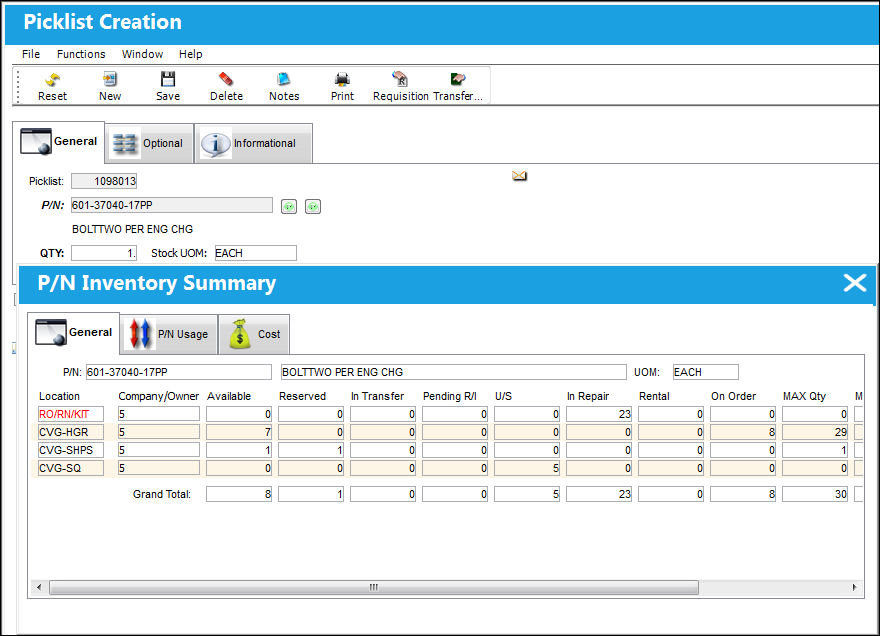Click U/S value 5 for CVG-SQ

[x=527, y=468]
